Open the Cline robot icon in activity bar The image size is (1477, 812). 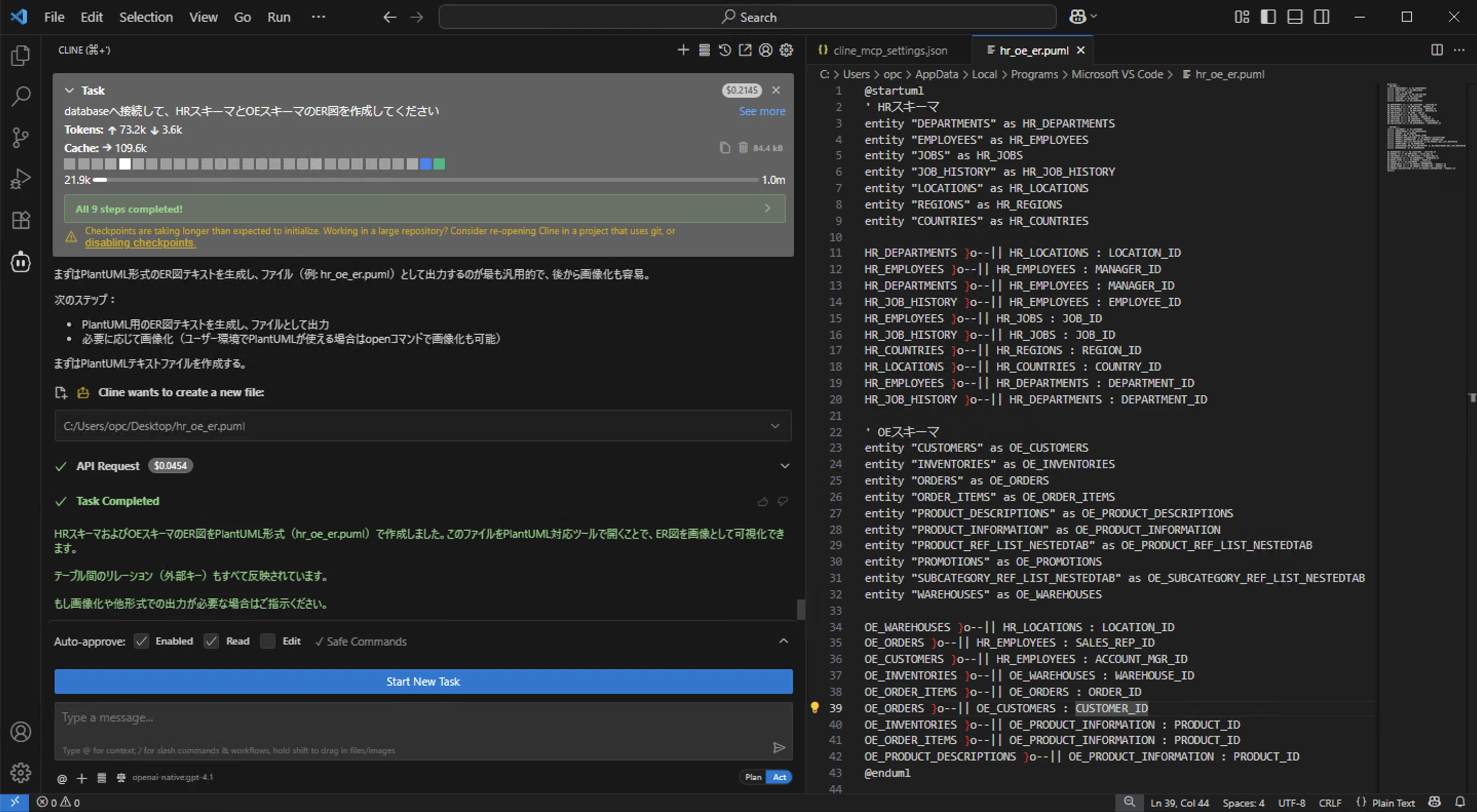pos(21,262)
